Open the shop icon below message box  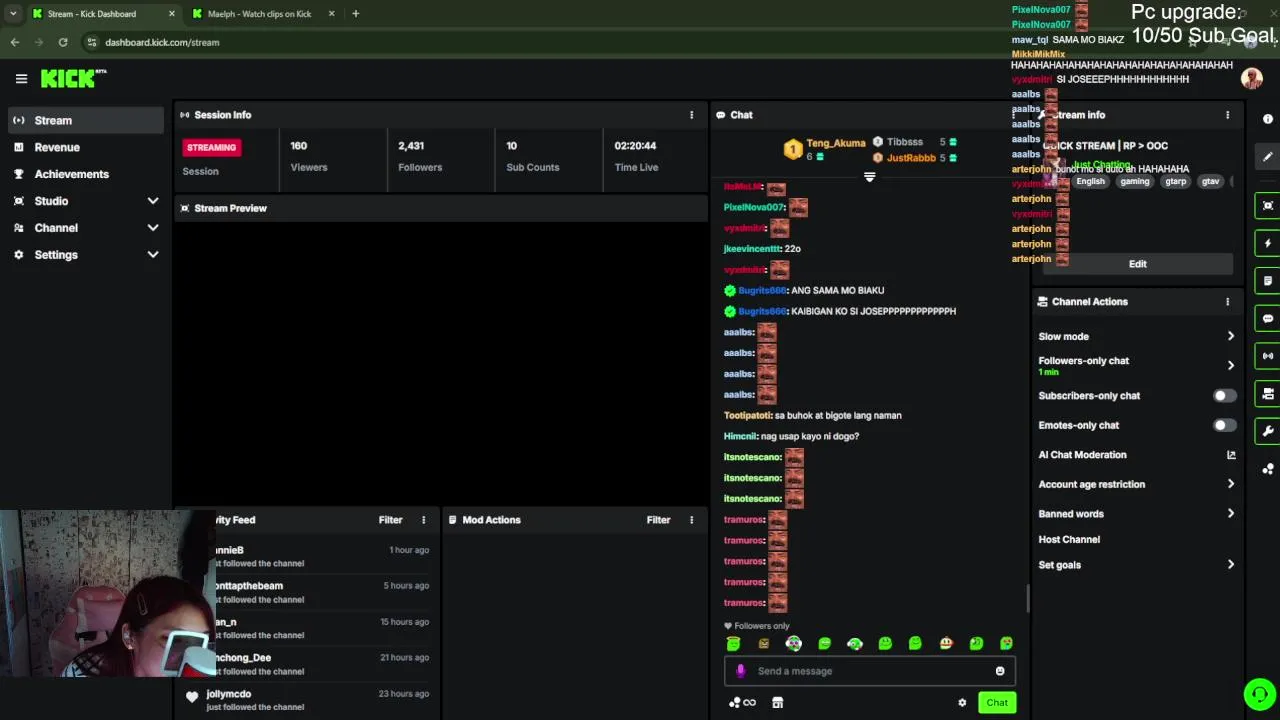(777, 703)
